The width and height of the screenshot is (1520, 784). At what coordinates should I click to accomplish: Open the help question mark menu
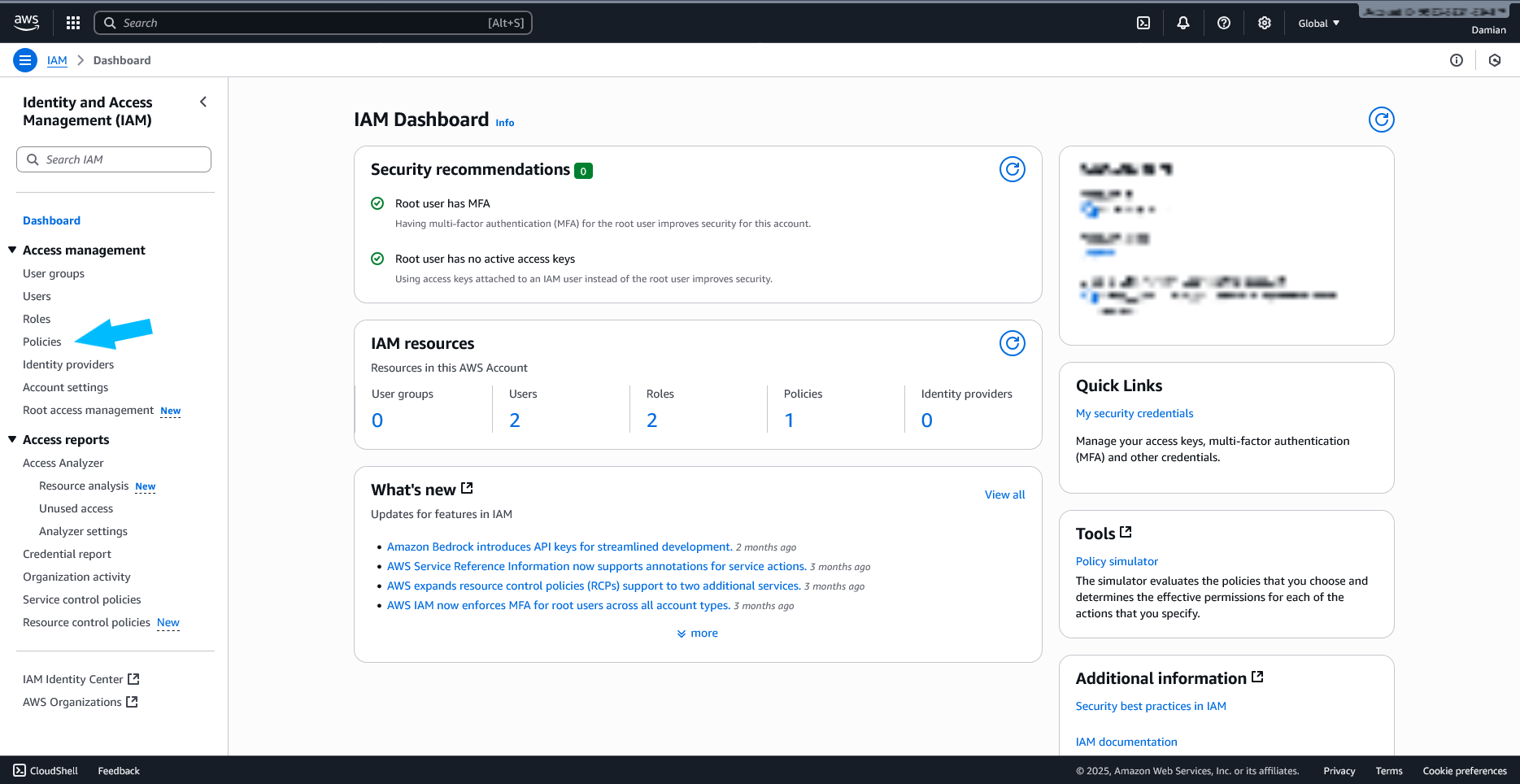1224,23
